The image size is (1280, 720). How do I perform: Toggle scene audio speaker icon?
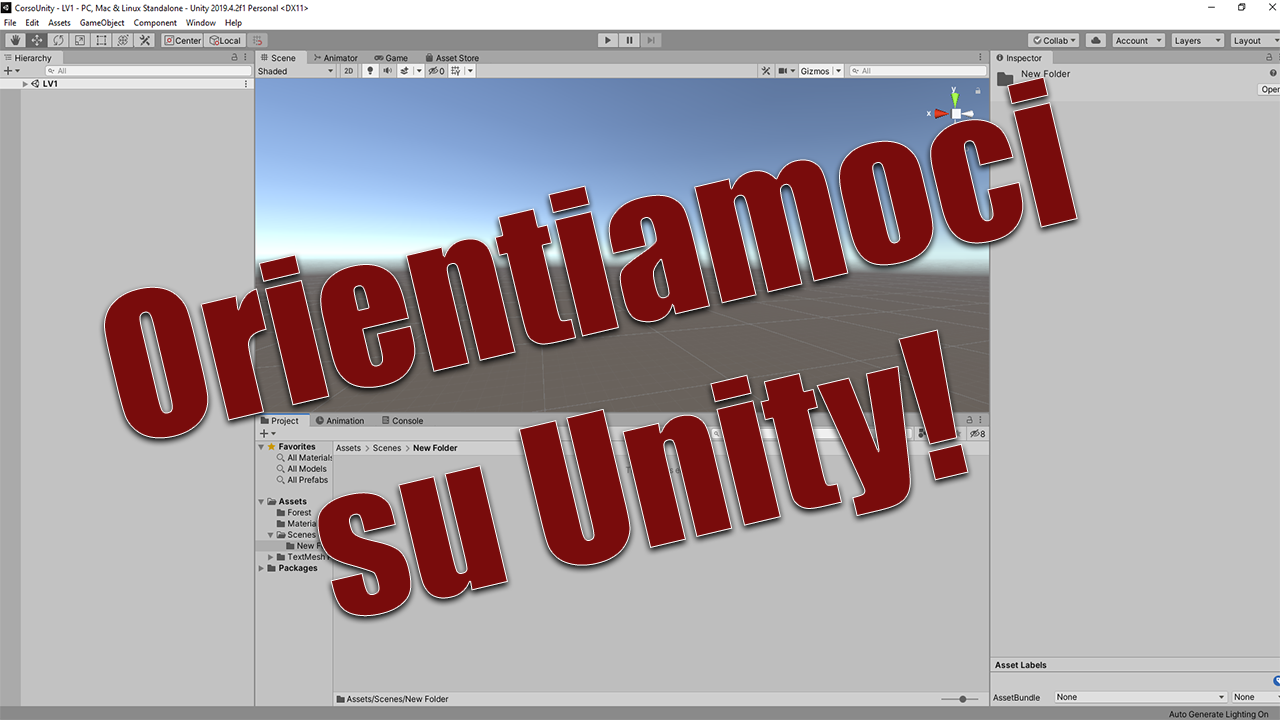[387, 71]
